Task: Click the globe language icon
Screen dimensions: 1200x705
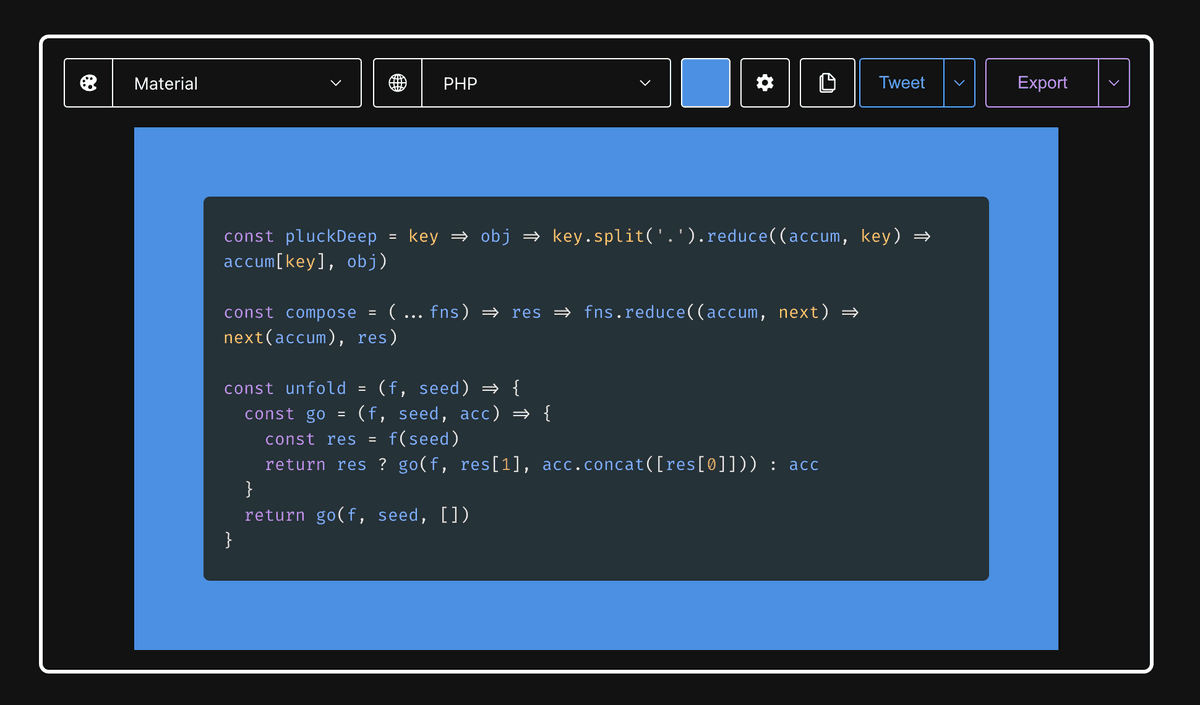Action: coord(398,83)
